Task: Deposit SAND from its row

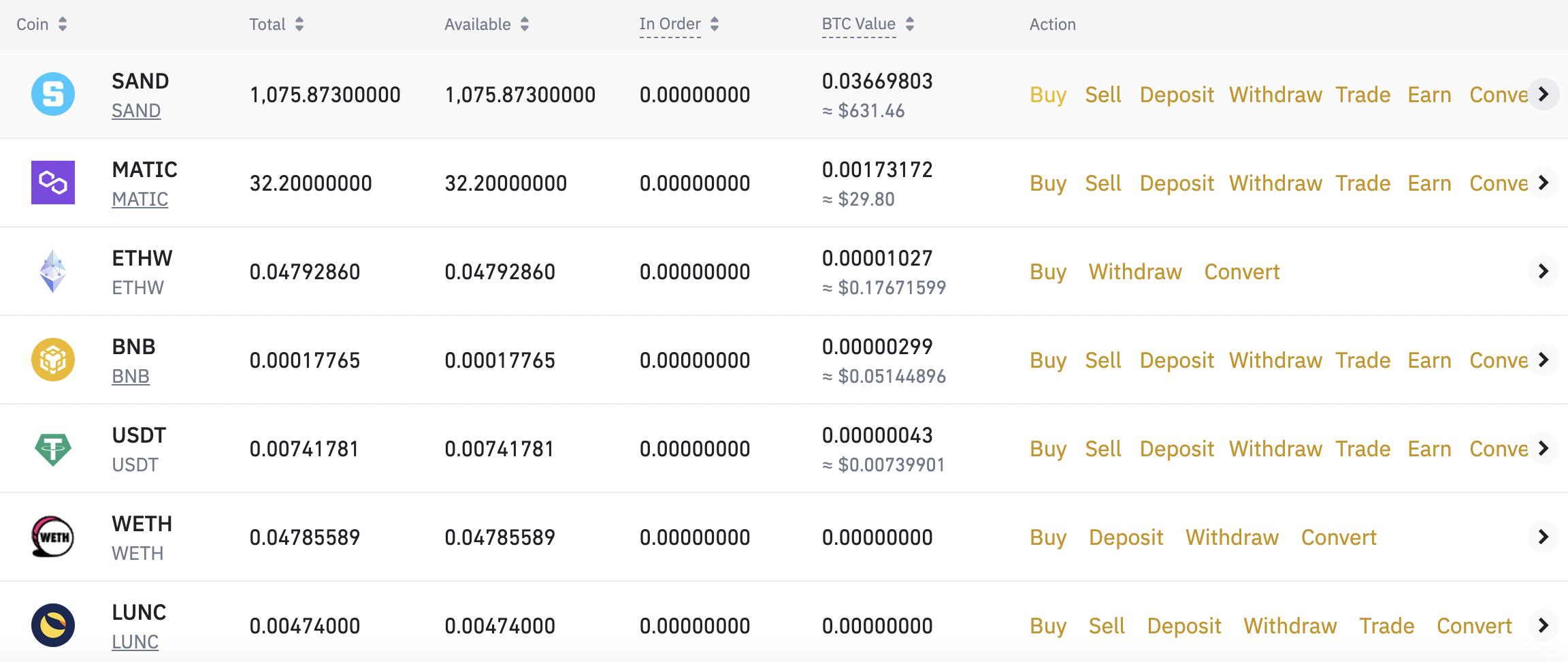Action: [x=1177, y=95]
